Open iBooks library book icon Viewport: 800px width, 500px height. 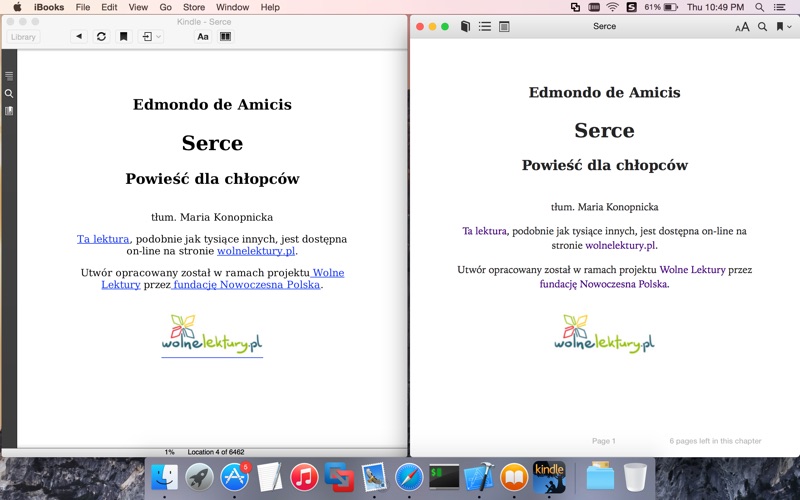[465, 27]
